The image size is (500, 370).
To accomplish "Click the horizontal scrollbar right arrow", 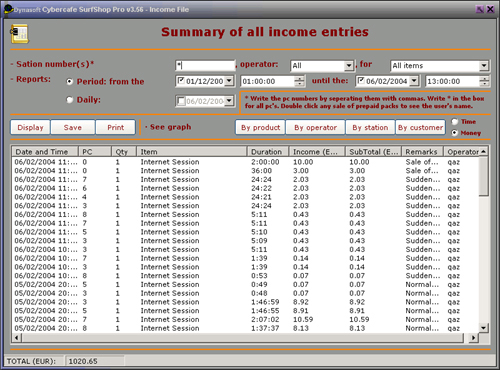I will pos(473,338).
